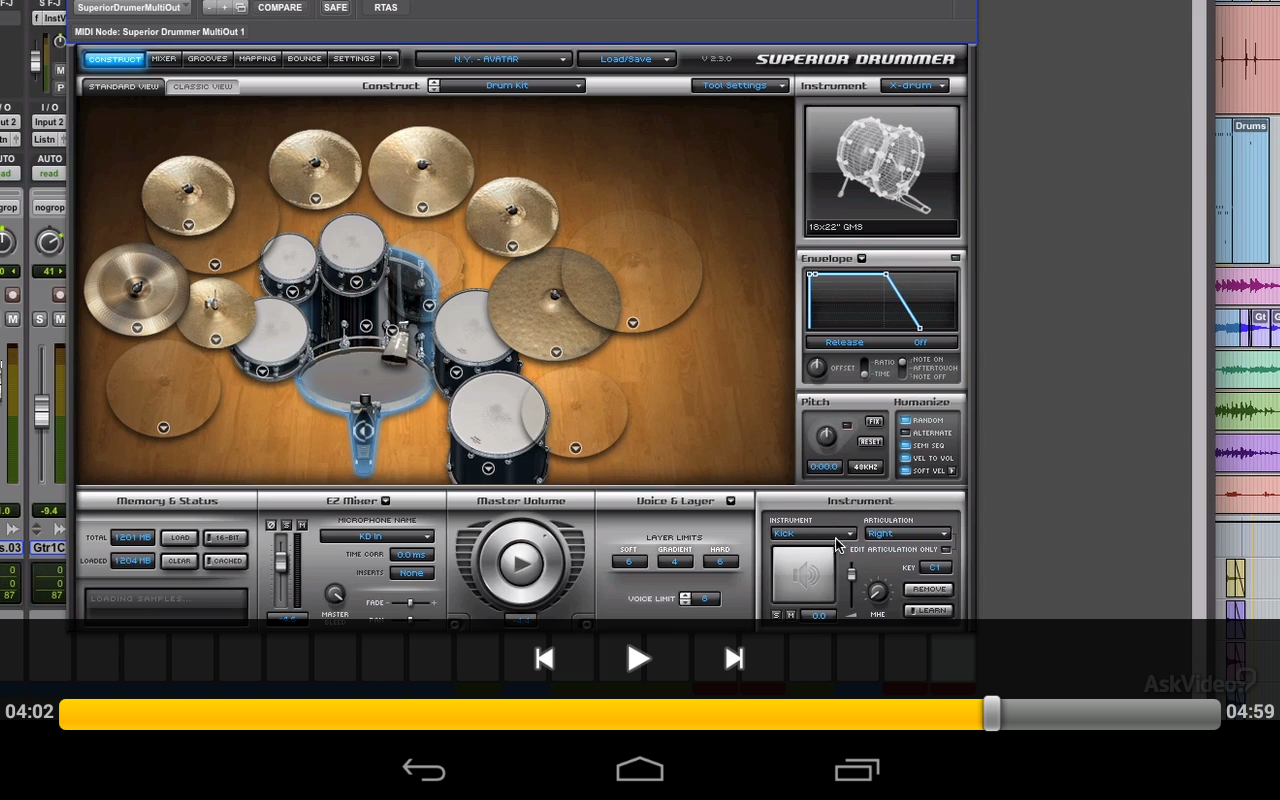Click the kick drum pedal in the kit
The height and width of the screenshot is (800, 1280).
coord(364,430)
